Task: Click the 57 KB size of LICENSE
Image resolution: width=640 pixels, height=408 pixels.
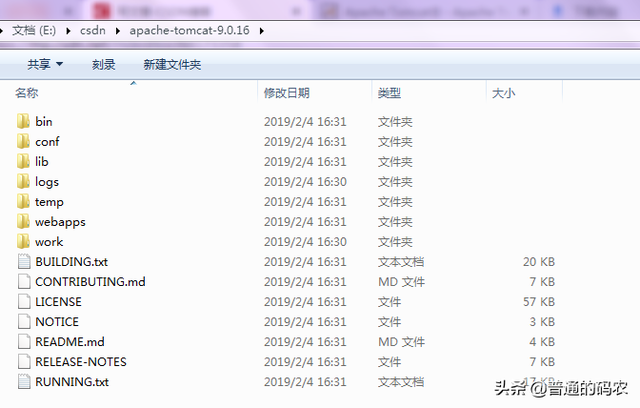Action: pos(539,302)
